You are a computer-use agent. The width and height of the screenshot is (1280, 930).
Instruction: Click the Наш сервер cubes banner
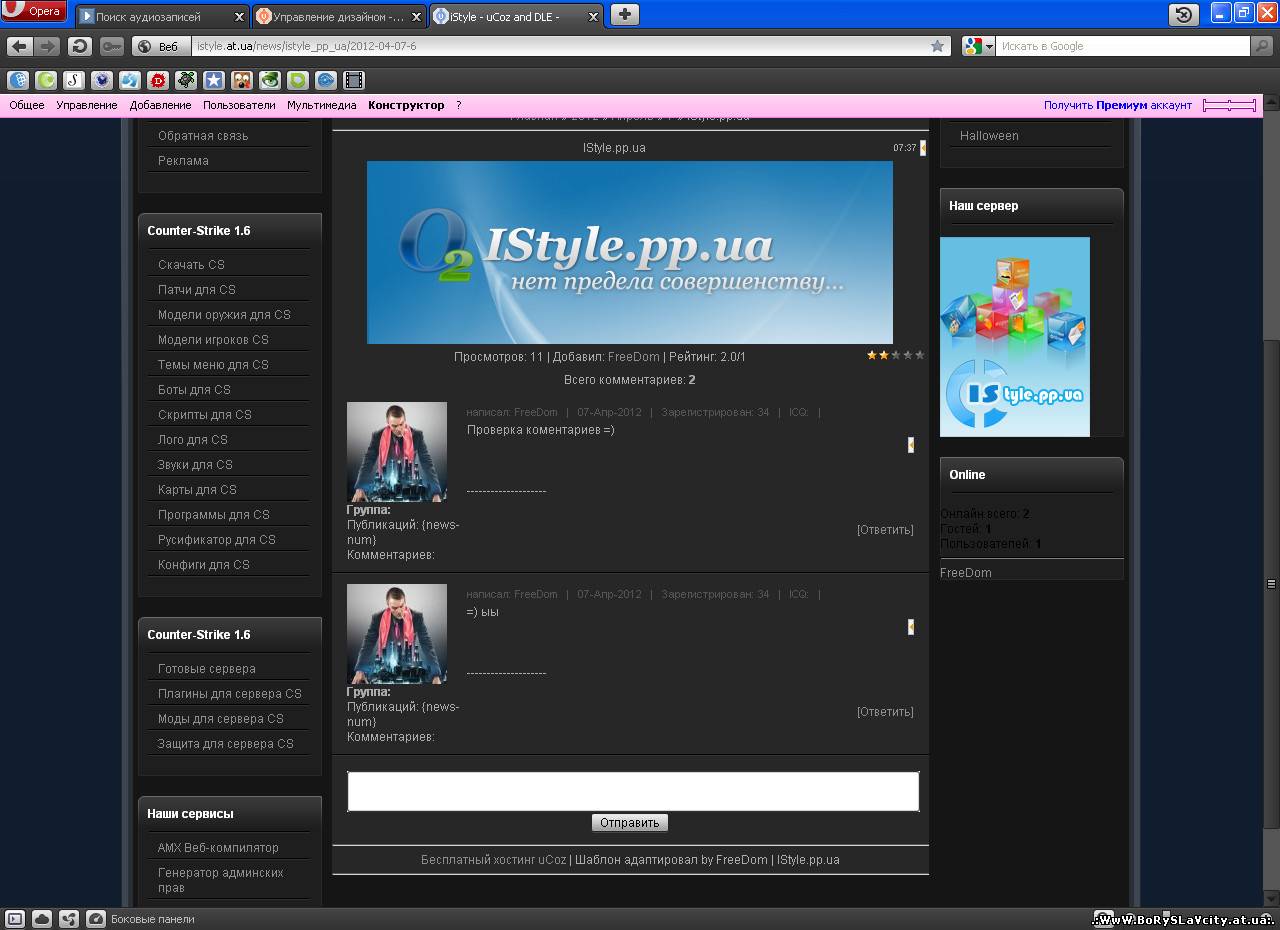pyautogui.click(x=1015, y=336)
